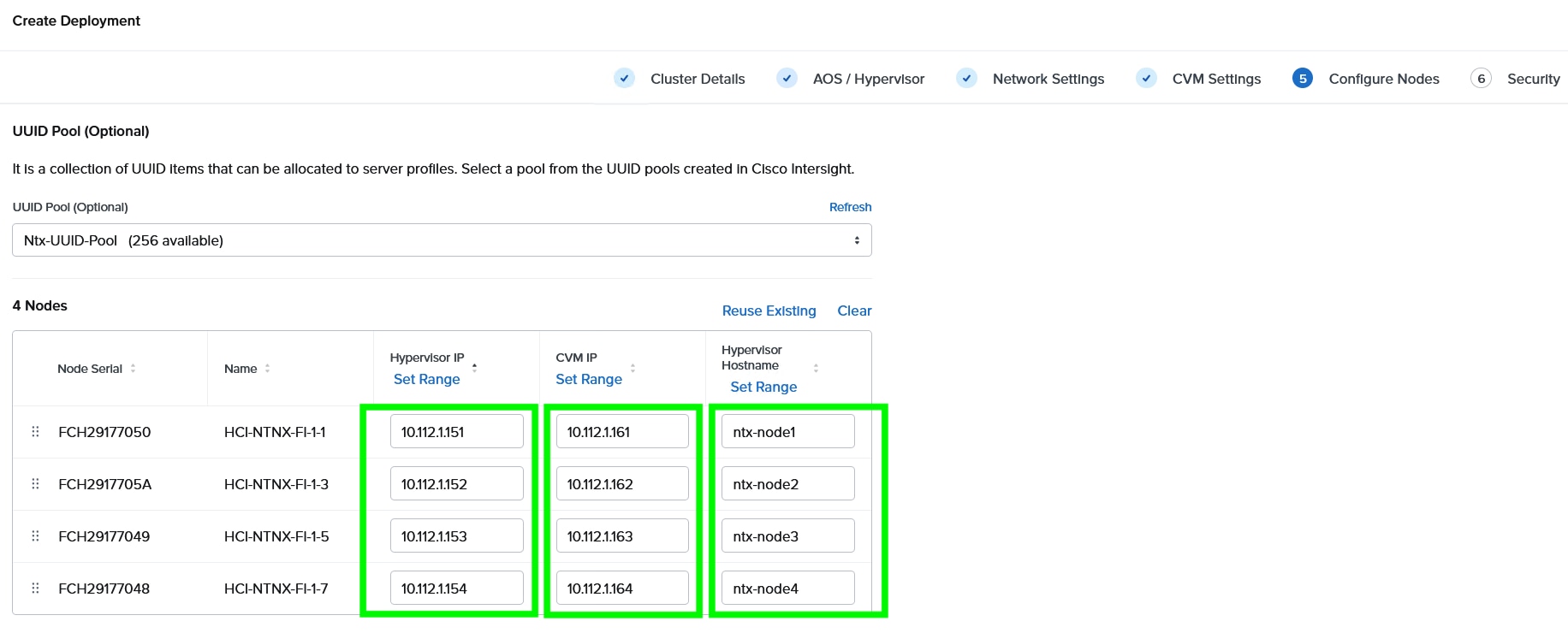Edit CVM IP field 10.112.1.161
This screenshot has width=1568, height=639.
tap(622, 432)
